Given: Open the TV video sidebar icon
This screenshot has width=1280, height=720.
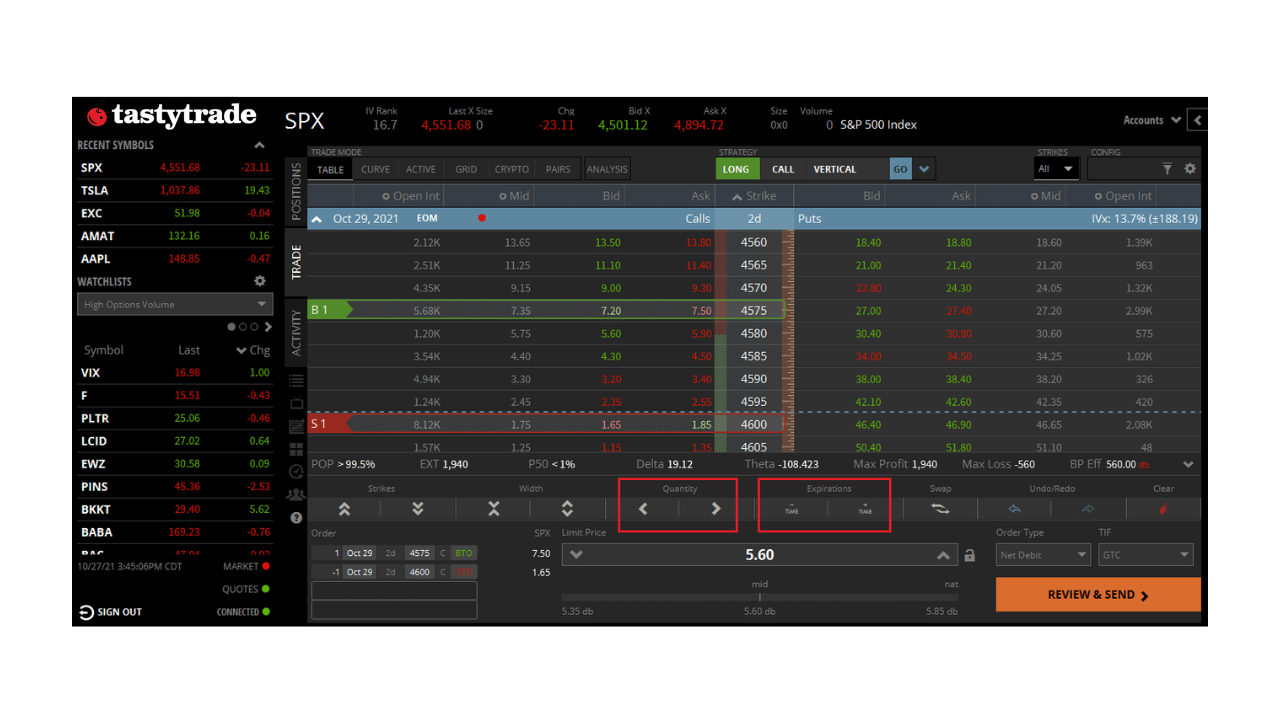Looking at the screenshot, I should point(296,403).
